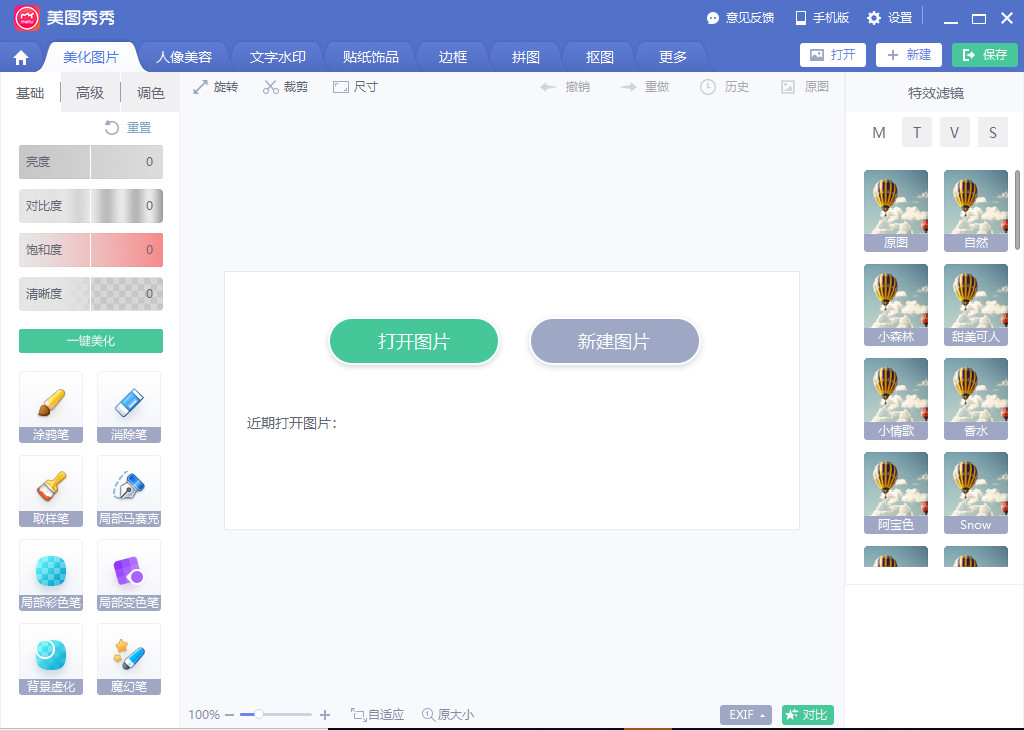Click the green 保存 save button
This screenshot has height=730, width=1024.
pos(985,55)
